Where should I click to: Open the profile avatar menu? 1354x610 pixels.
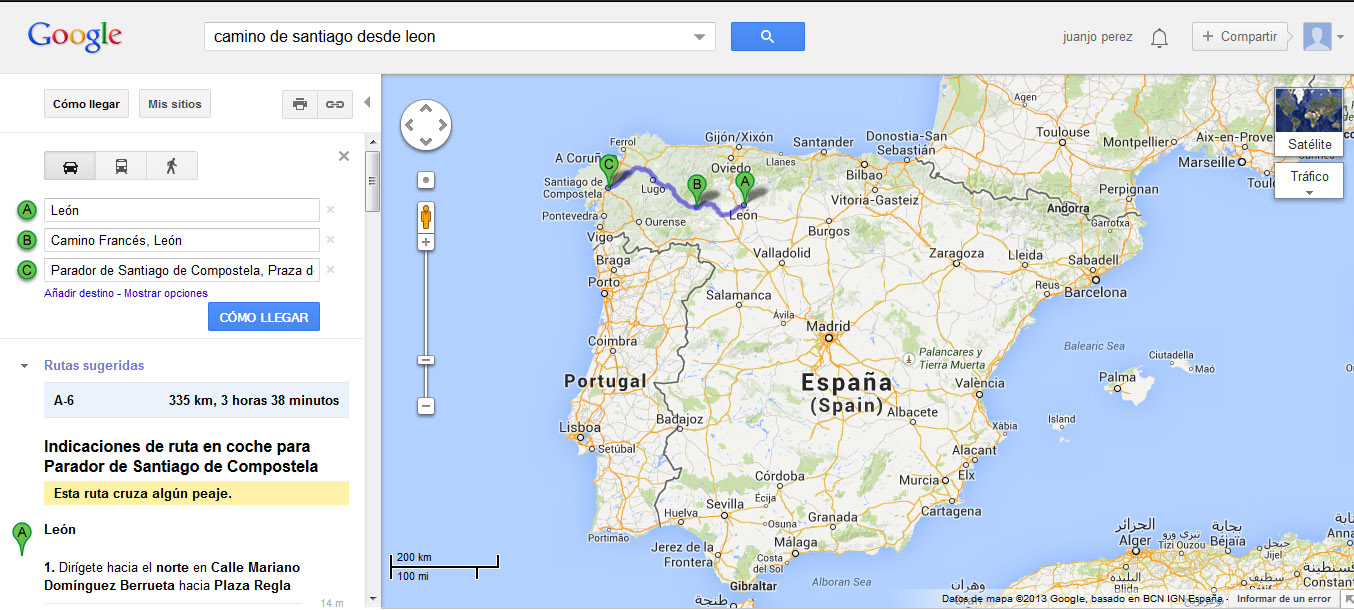[1323, 37]
